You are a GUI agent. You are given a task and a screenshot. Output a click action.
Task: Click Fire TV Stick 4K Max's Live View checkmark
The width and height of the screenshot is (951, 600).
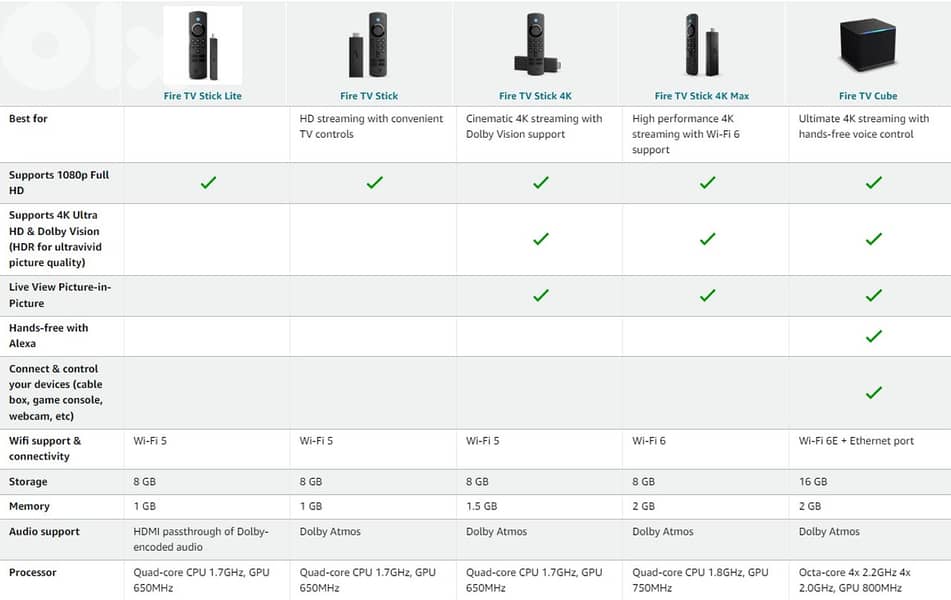pyautogui.click(x=708, y=295)
